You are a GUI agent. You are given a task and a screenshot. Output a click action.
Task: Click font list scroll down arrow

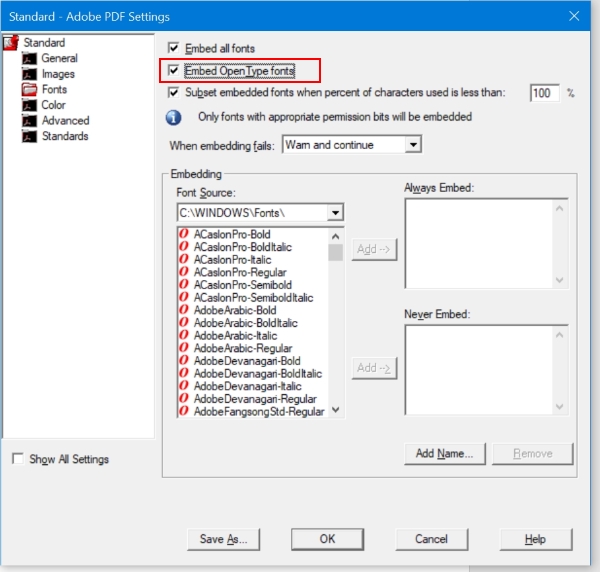tap(336, 410)
